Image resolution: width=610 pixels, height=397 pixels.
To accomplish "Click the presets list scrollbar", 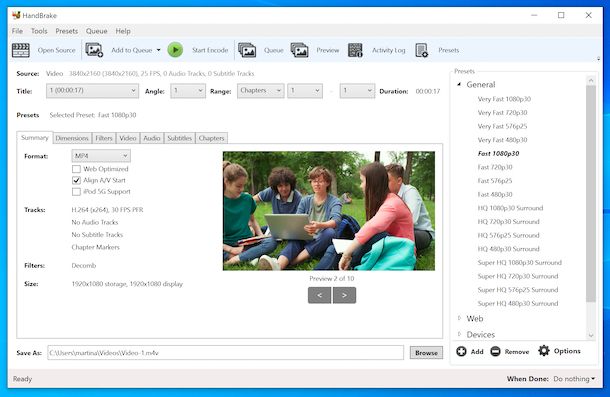I will pos(591,193).
